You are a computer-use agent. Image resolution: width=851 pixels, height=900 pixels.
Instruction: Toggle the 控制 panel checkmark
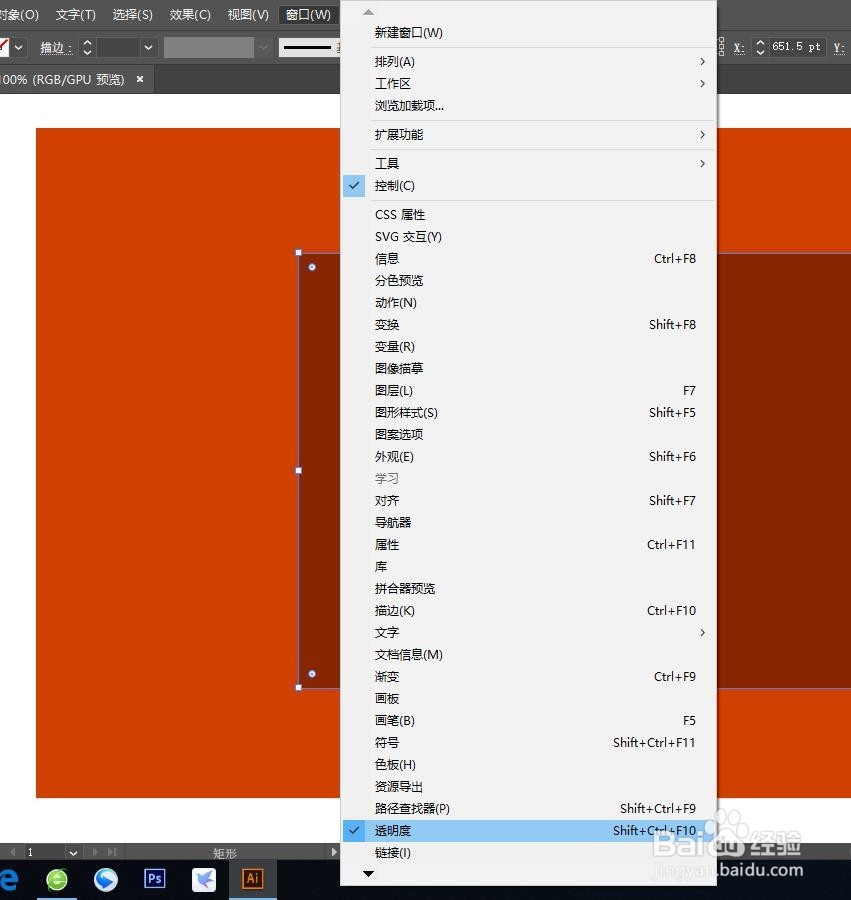[x=395, y=185]
